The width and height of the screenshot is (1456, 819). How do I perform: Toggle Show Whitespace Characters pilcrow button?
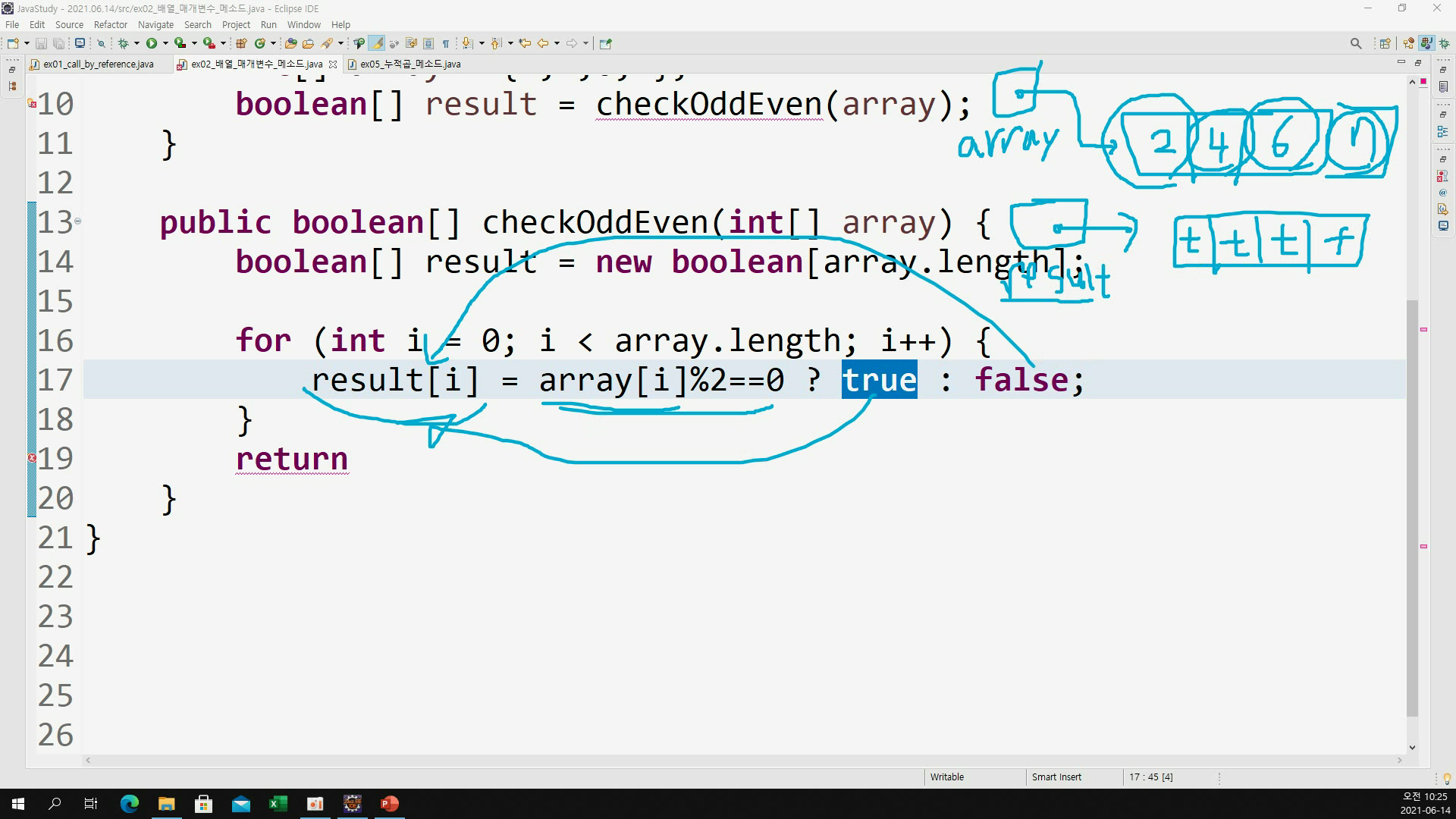click(446, 43)
